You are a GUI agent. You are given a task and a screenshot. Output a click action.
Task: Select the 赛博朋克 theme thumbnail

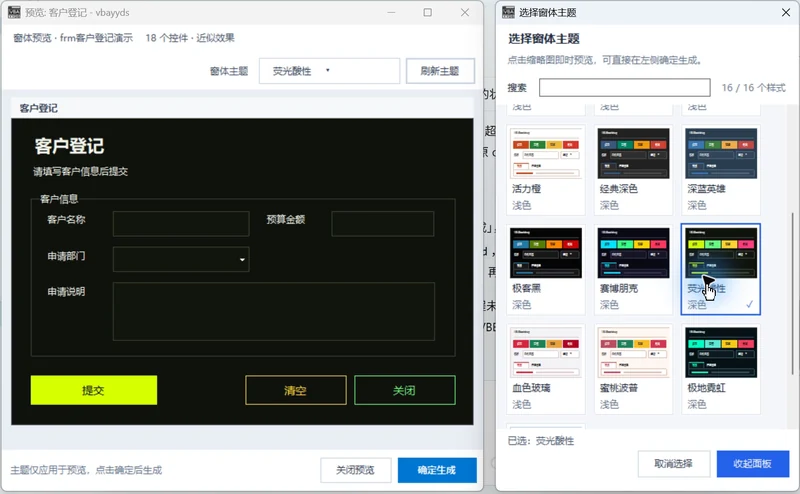[633, 253]
